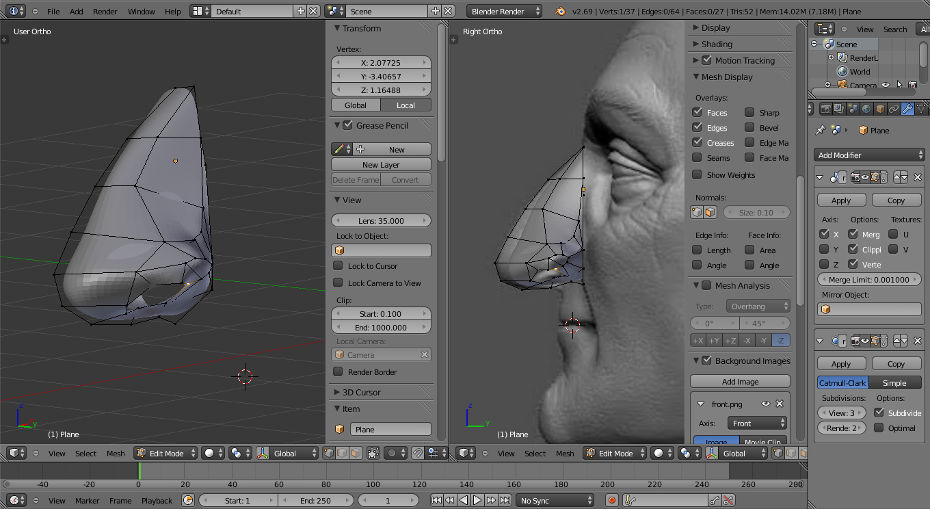Click the New Layer grease pencil button
This screenshot has height=509, width=930.
click(x=381, y=165)
